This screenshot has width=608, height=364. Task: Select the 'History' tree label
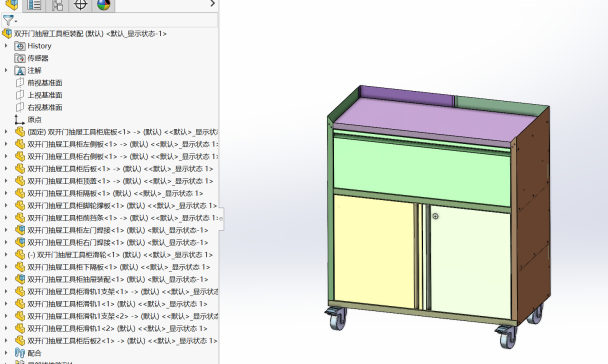pyautogui.click(x=39, y=46)
